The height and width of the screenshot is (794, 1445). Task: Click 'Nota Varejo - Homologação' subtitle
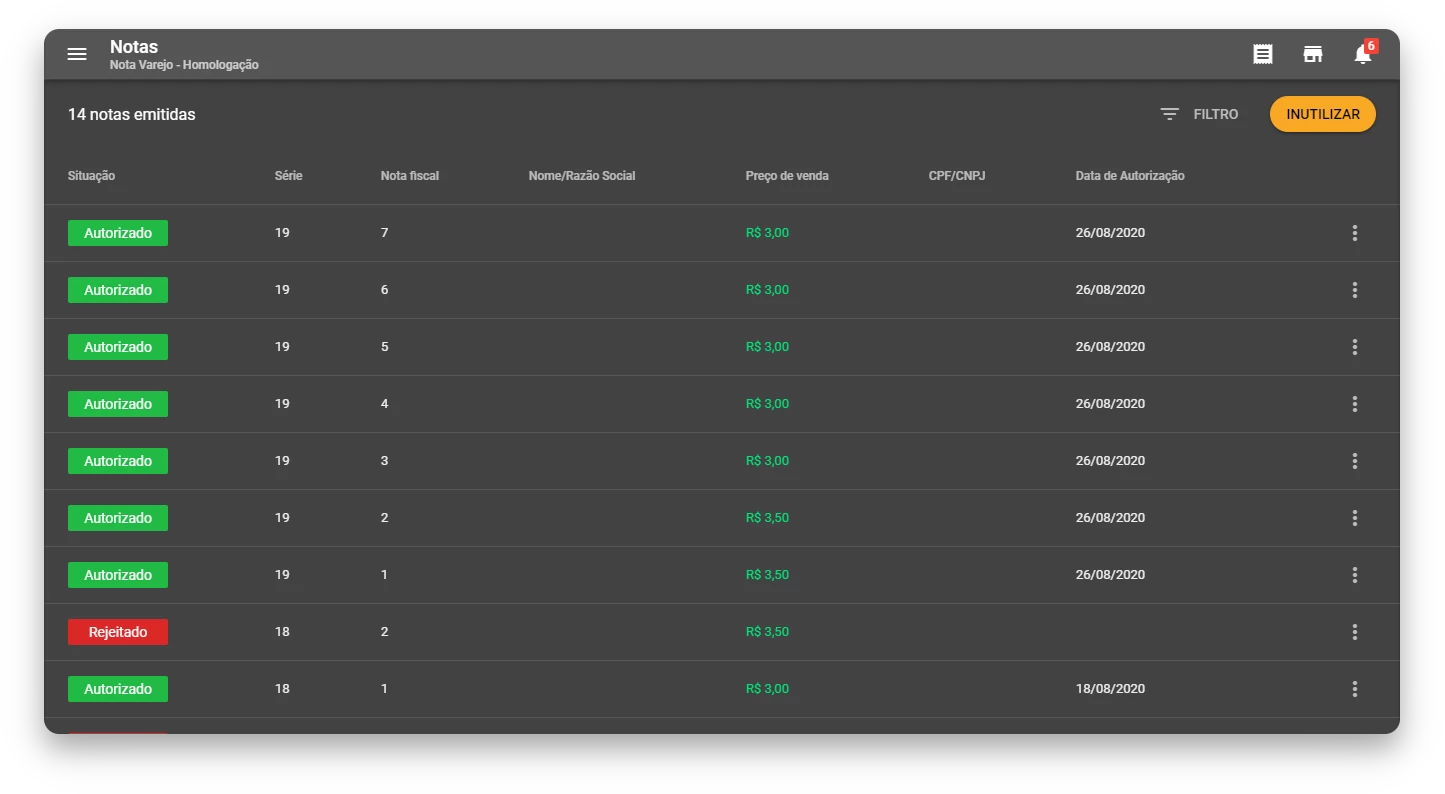coord(184,65)
